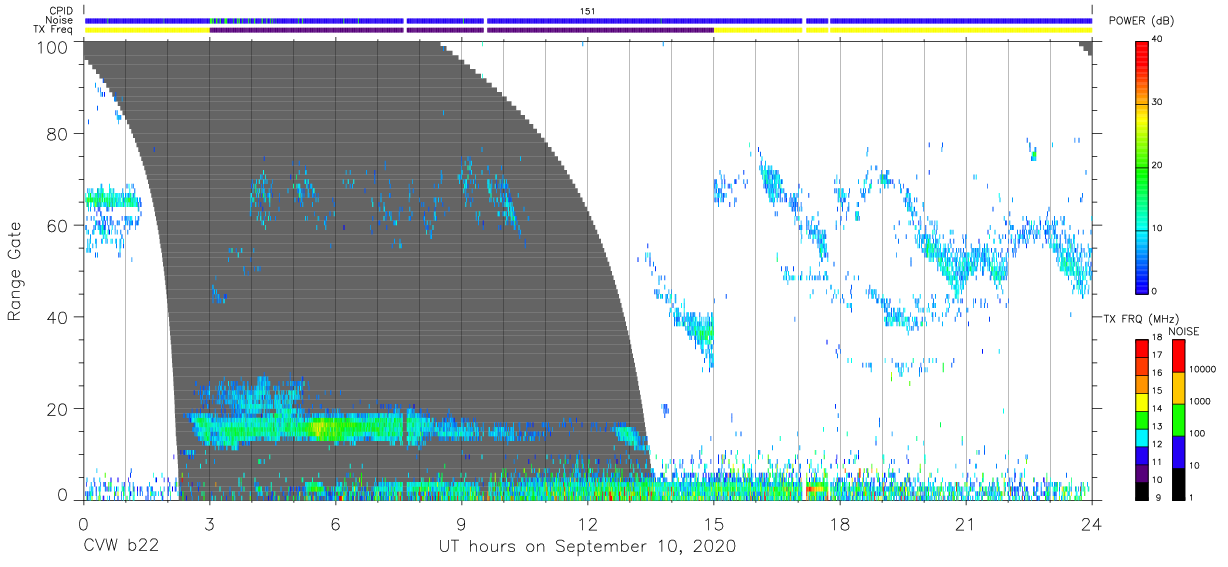Click the POWER colorbar label '20'
The image size is (1228, 567).
point(1158,166)
